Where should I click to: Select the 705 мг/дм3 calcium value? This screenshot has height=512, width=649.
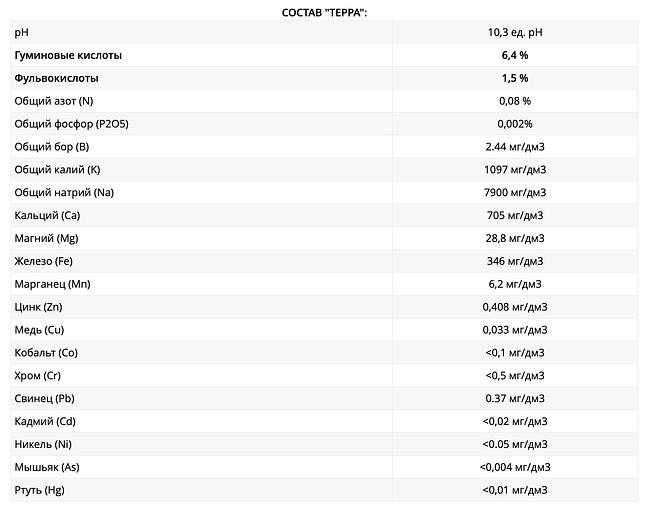pos(515,216)
